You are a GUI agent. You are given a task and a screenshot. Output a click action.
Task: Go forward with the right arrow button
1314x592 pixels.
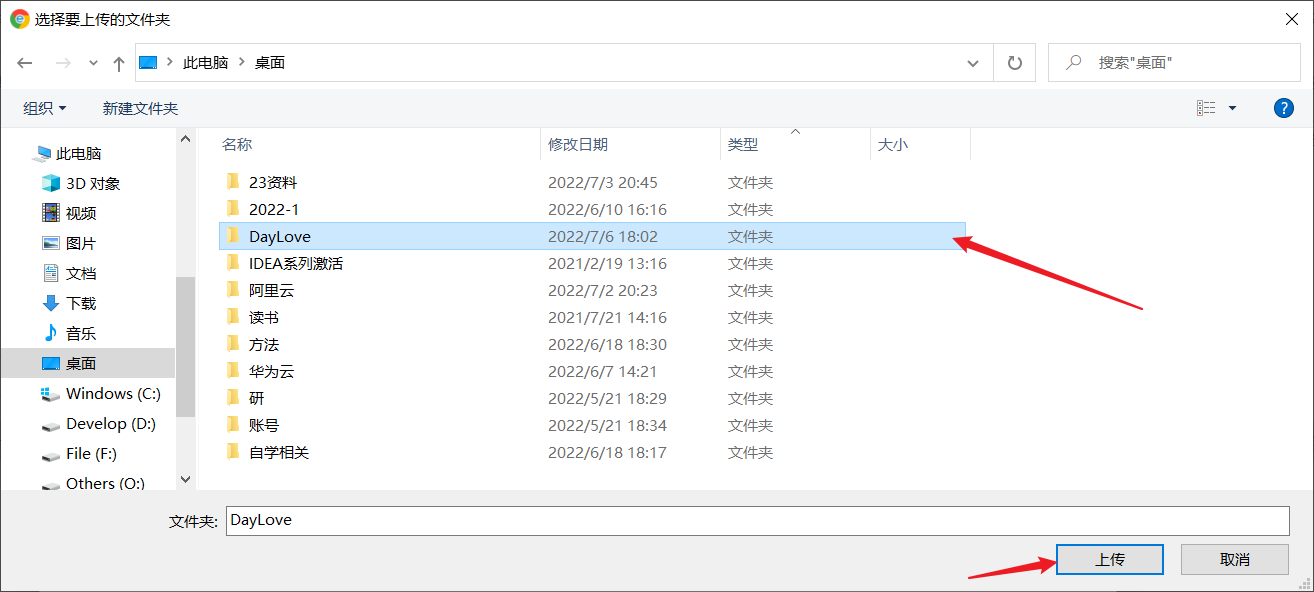click(63, 63)
